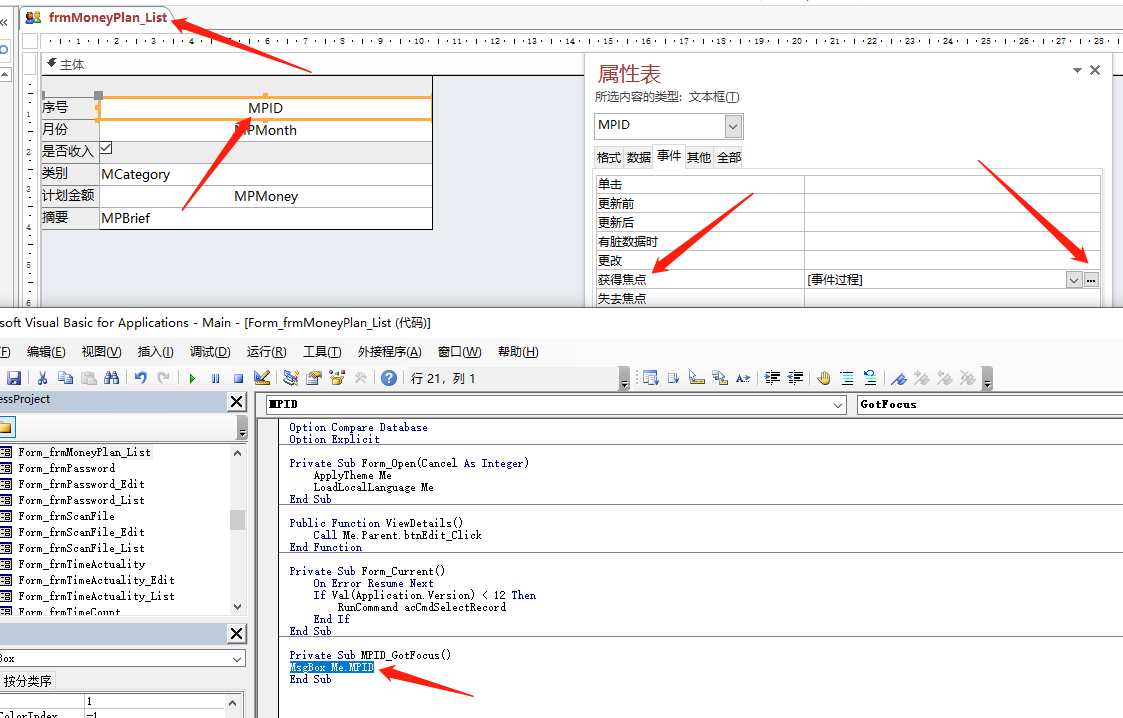Switch to the 格式 tab in property sheet
Screen dimensions: 1123x718
(609, 157)
